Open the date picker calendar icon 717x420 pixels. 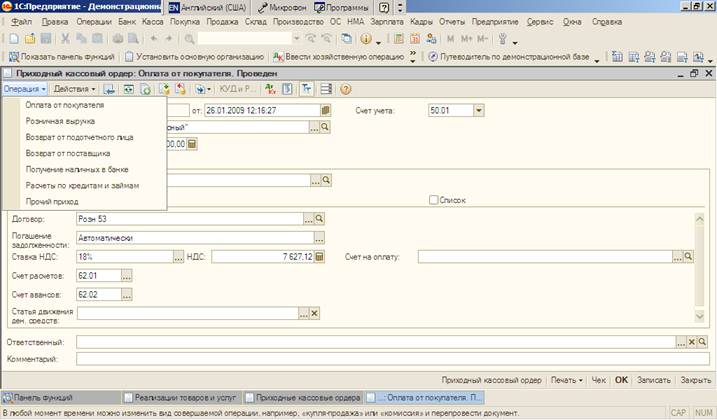click(326, 110)
